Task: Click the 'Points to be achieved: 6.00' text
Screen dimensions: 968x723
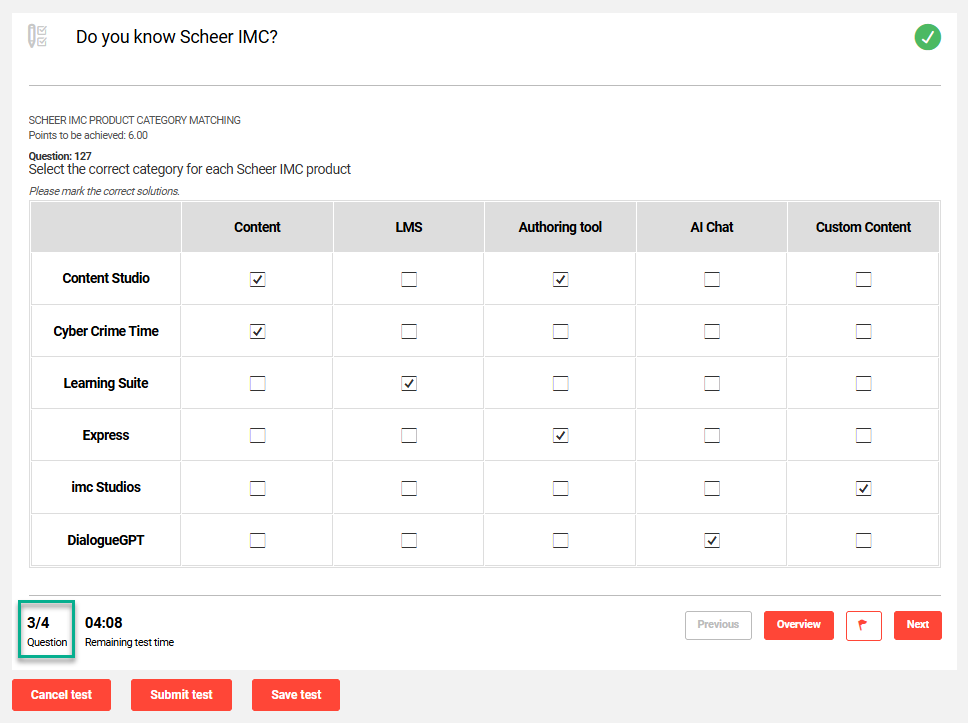Action: click(88, 135)
